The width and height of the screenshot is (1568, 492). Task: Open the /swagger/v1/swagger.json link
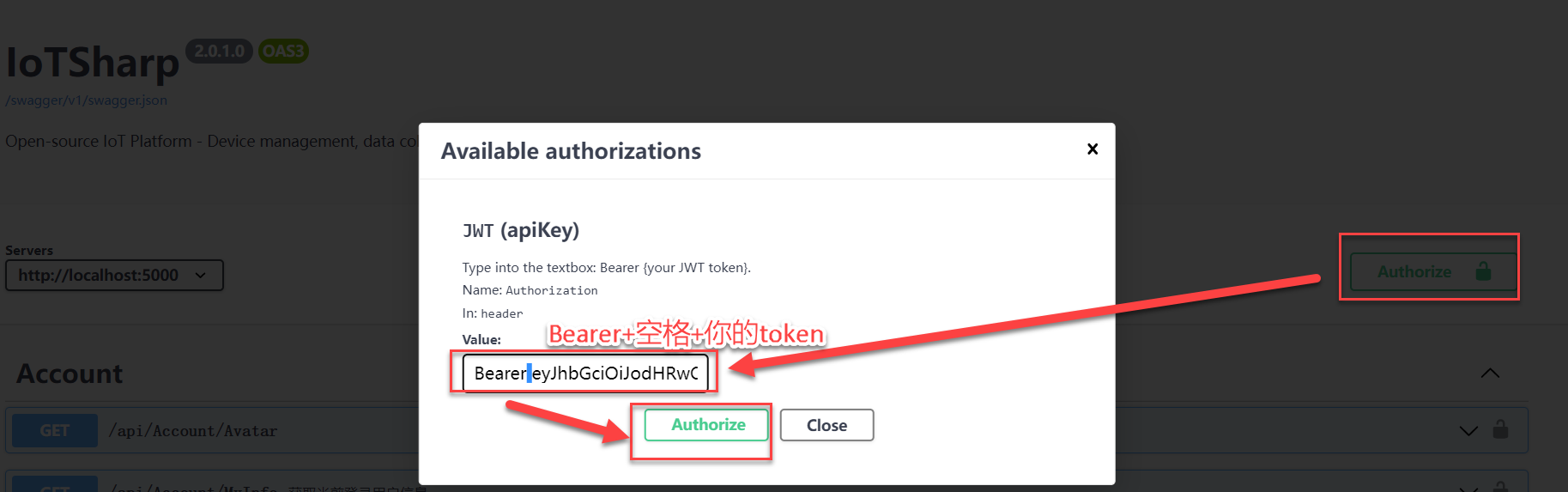point(86,100)
